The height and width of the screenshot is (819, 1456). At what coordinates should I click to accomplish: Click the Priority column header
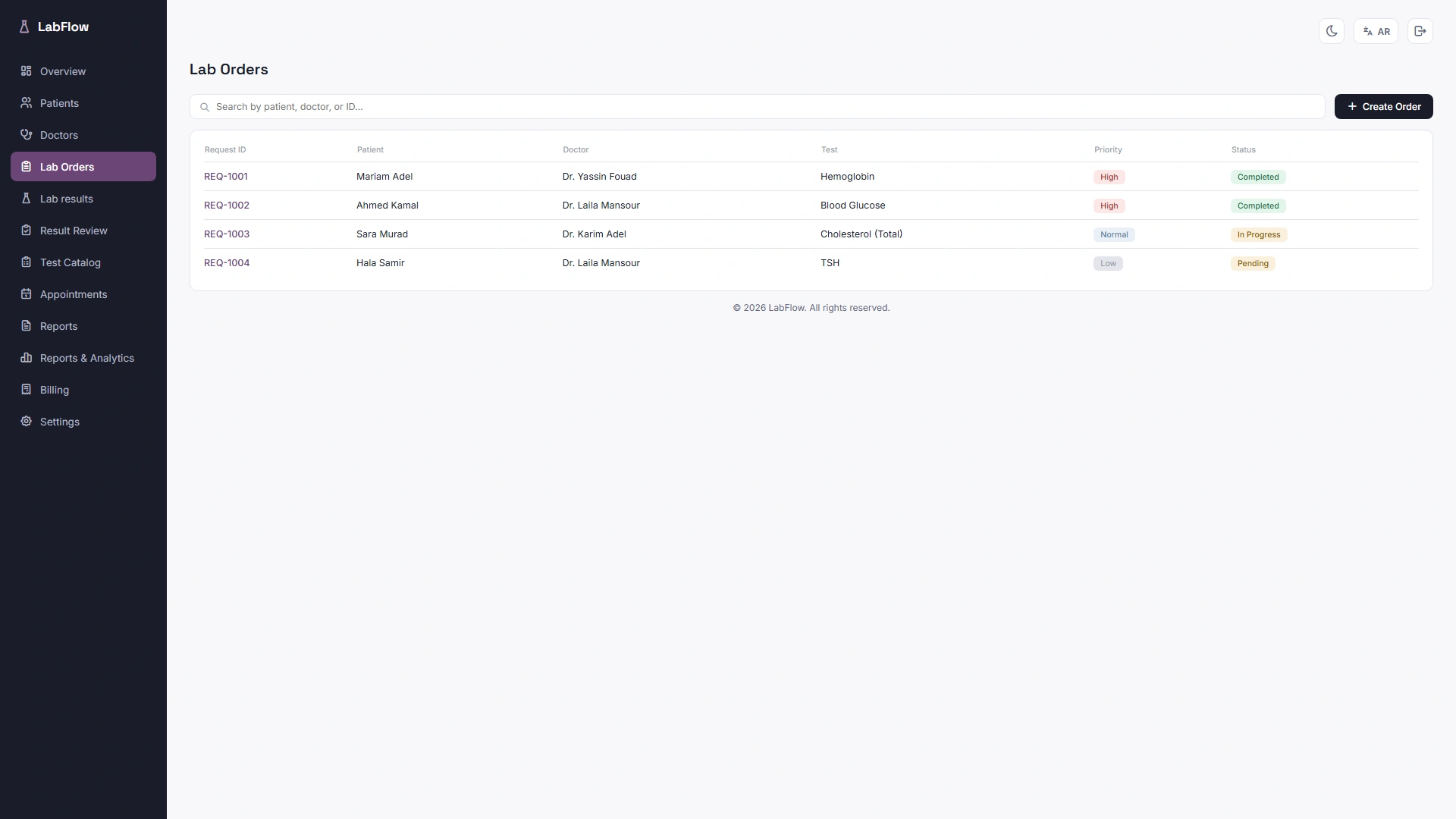click(x=1108, y=149)
